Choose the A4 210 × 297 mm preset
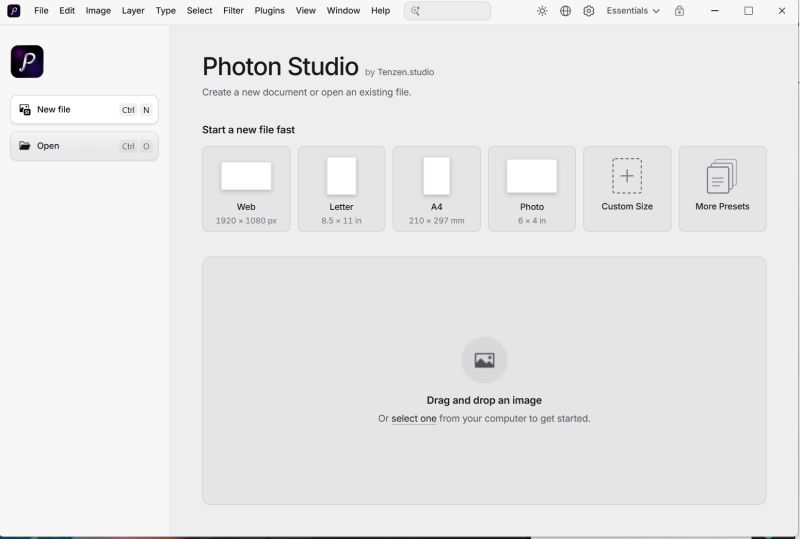The width and height of the screenshot is (800, 539). coord(437,189)
